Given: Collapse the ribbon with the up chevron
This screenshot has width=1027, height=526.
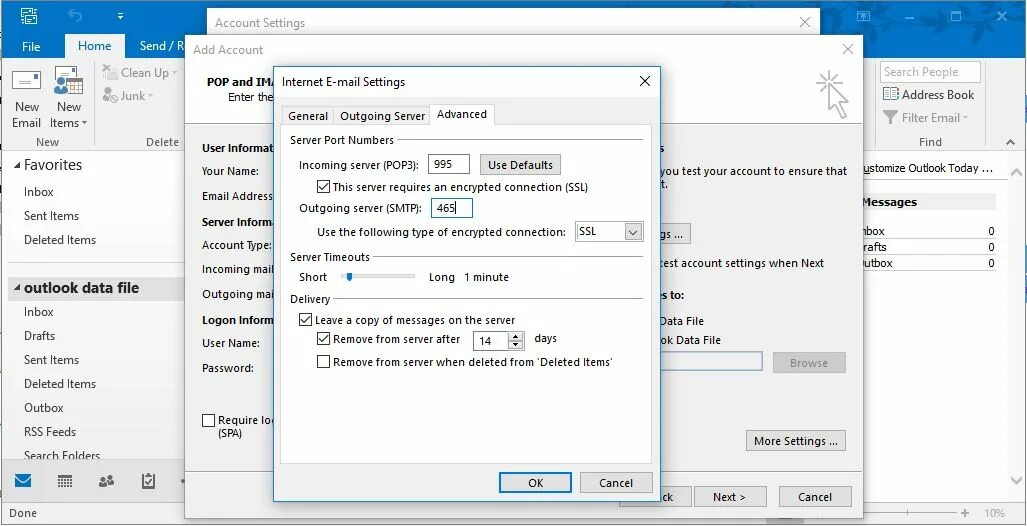Looking at the screenshot, I should (x=1010, y=142).
